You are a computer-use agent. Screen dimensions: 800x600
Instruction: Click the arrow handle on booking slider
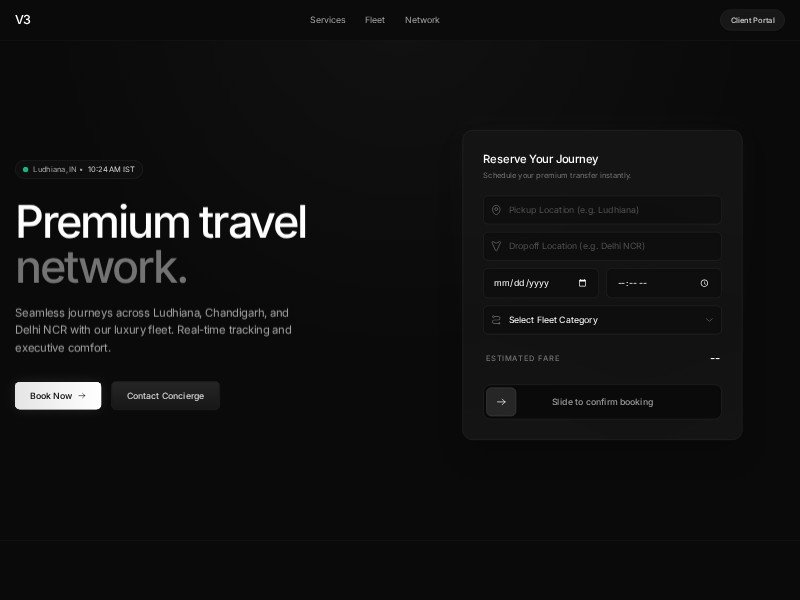click(x=501, y=402)
